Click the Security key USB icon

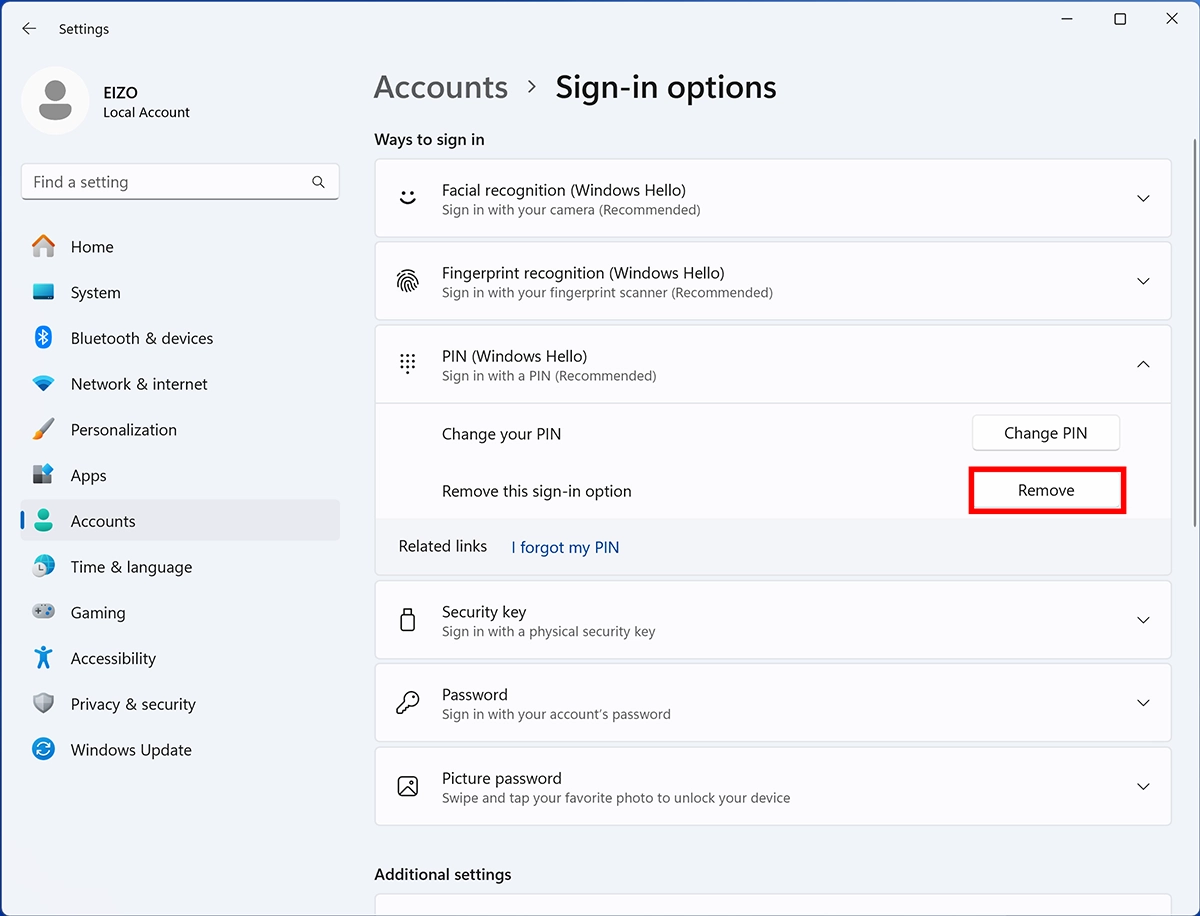point(407,620)
